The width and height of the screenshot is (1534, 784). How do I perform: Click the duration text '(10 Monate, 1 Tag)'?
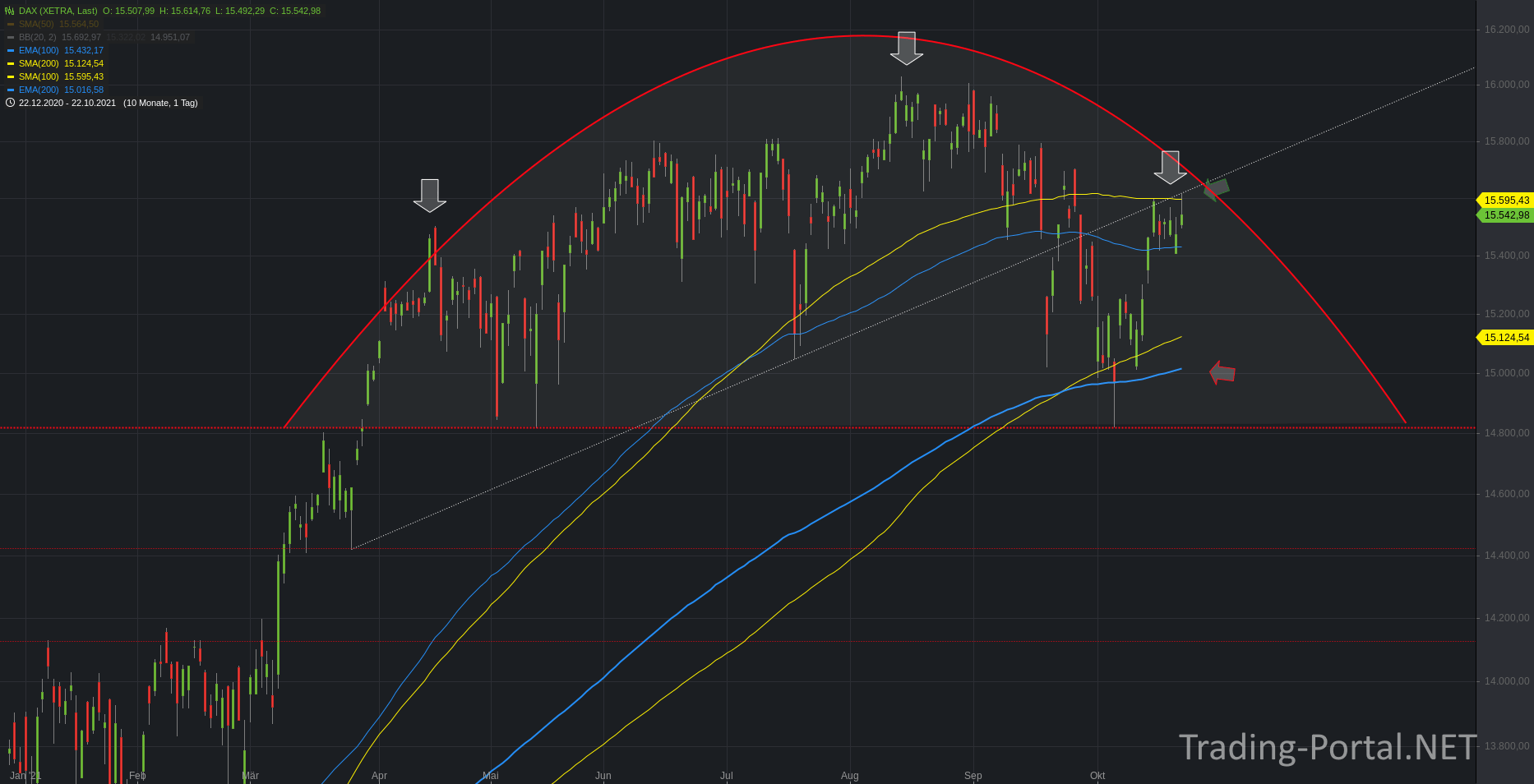pos(160,103)
